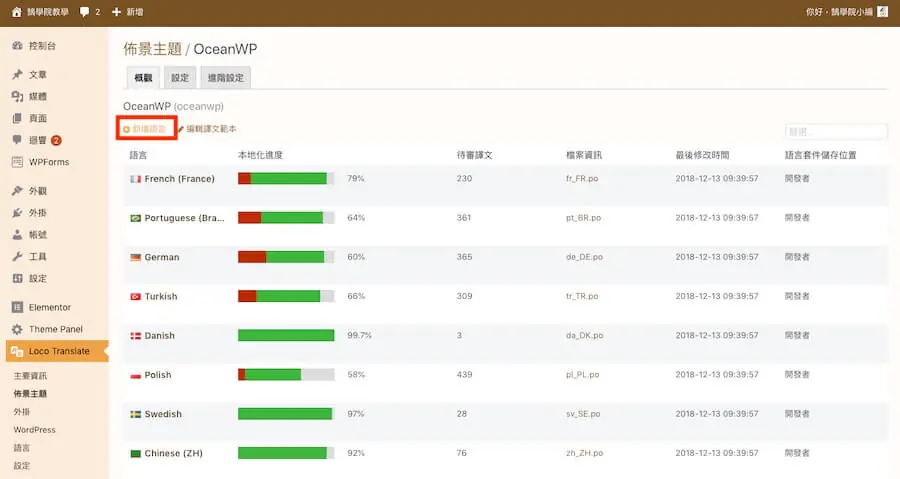Viewport: 900px width, 479px height.
Task: Open Chinese (ZH) translation
Action: pos(173,453)
